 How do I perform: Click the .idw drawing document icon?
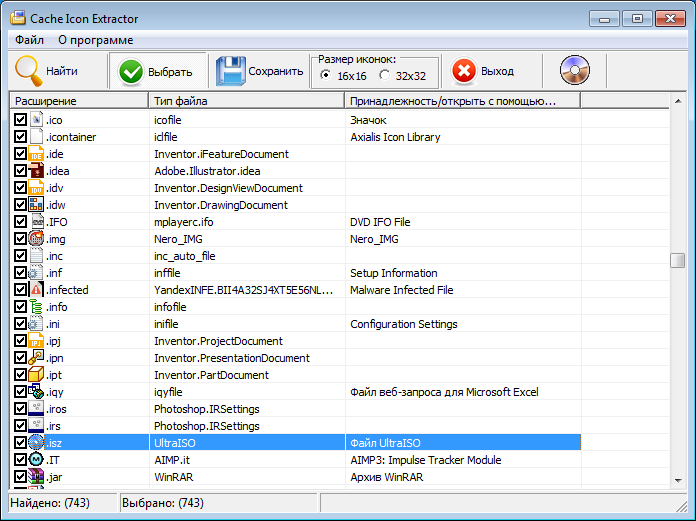coord(36,205)
